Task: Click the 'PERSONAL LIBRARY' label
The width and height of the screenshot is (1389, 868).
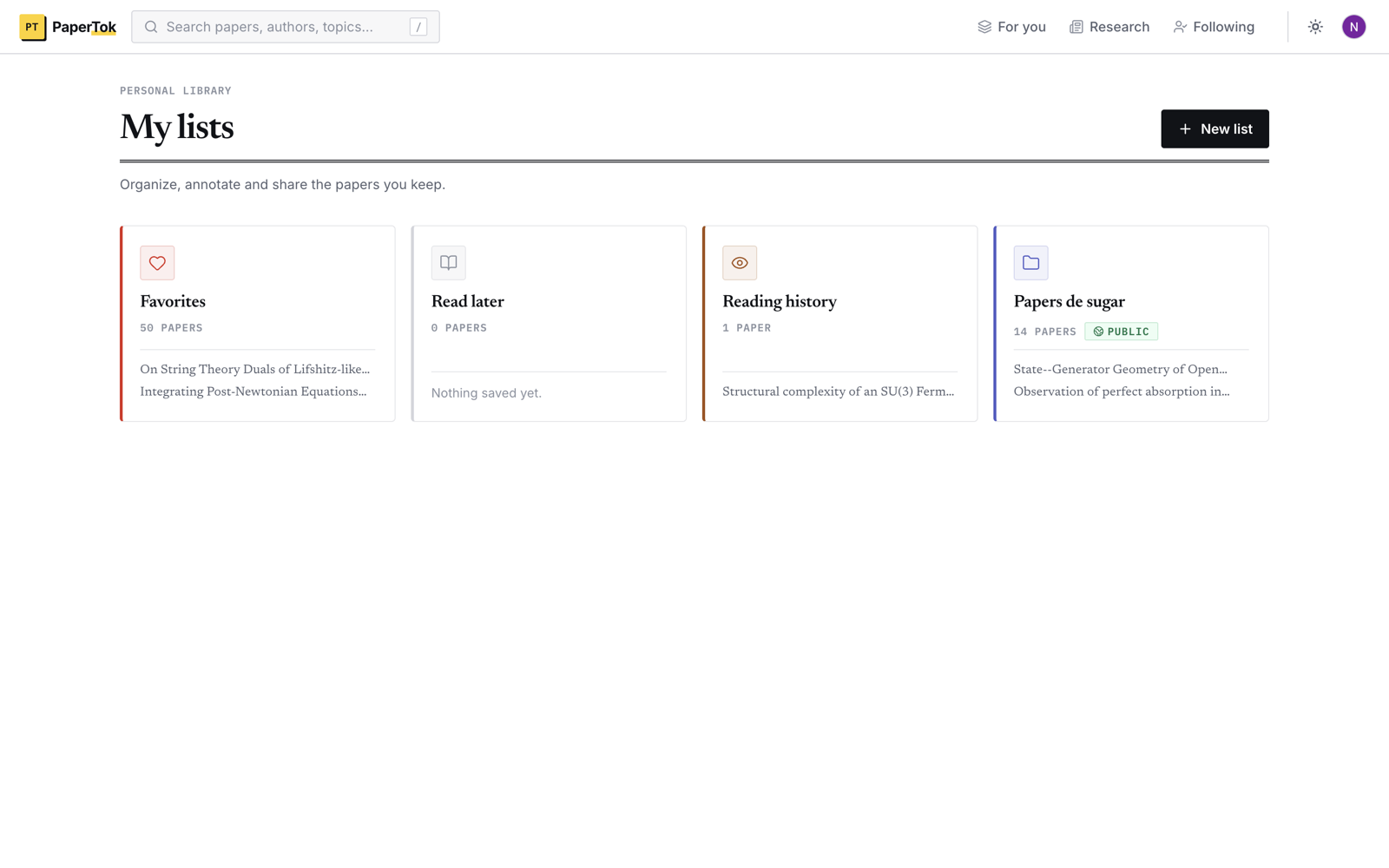Action: click(x=175, y=90)
